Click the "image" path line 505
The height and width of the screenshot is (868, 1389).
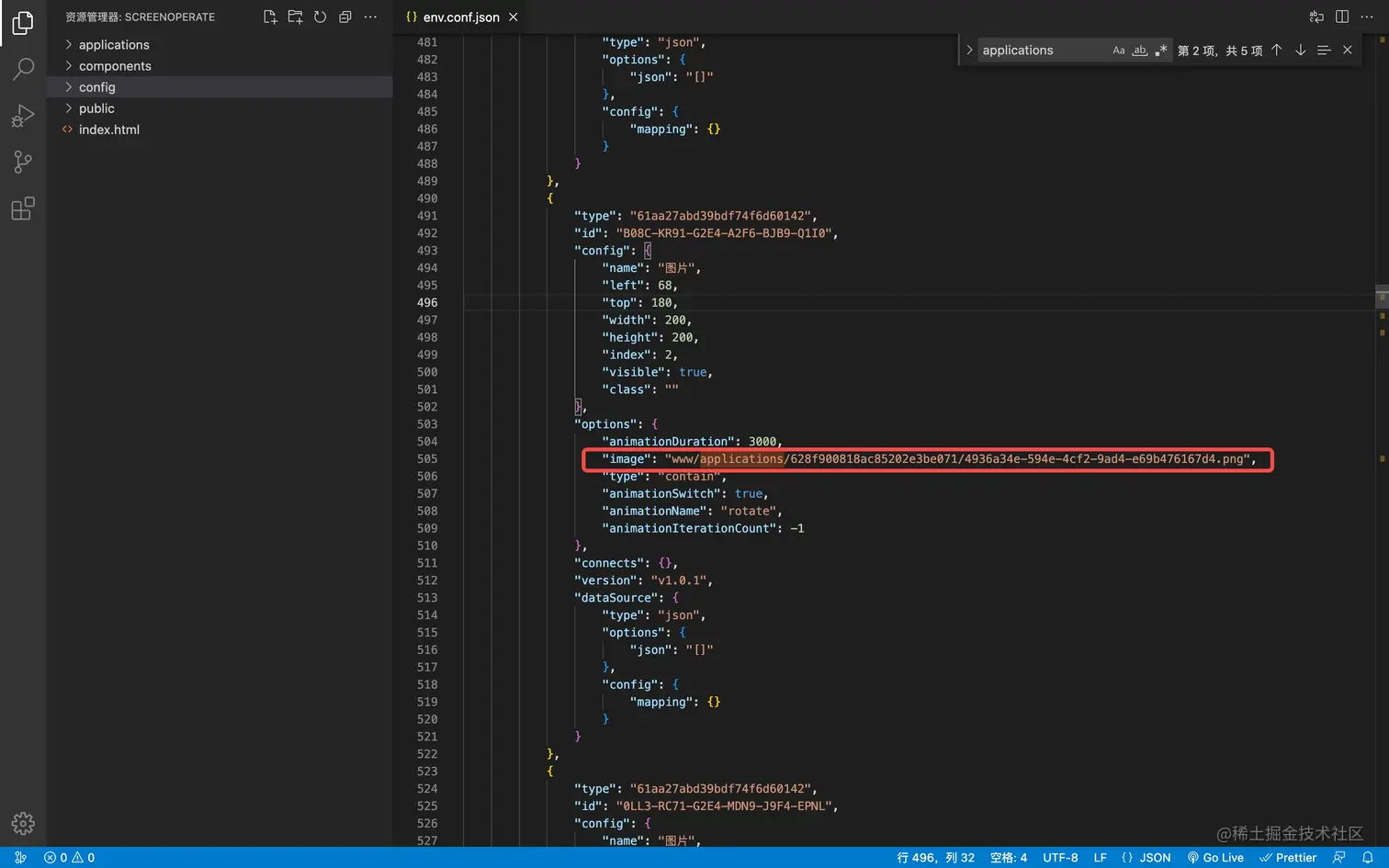929,458
